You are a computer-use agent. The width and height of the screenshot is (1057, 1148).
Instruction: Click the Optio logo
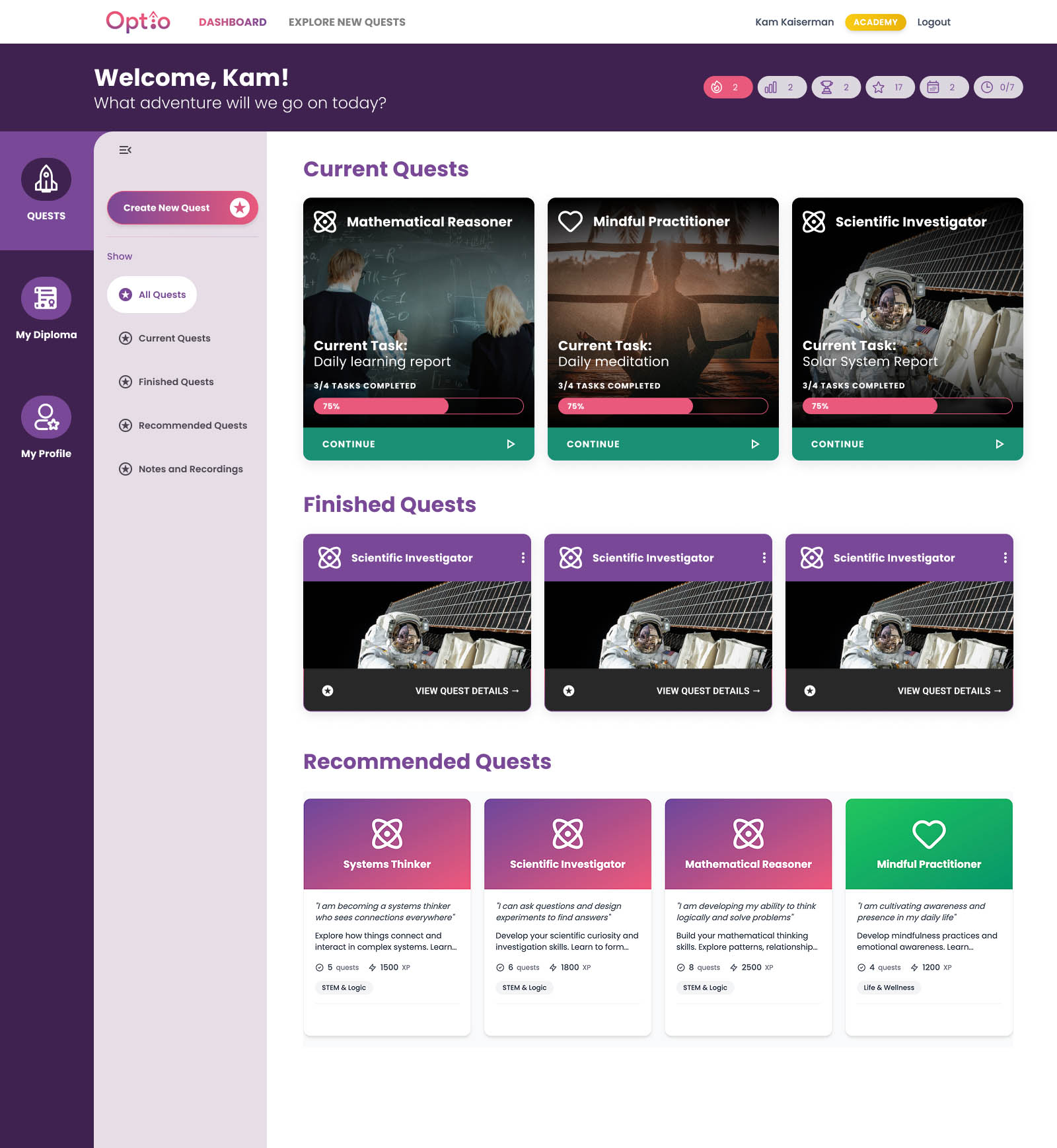(138, 22)
